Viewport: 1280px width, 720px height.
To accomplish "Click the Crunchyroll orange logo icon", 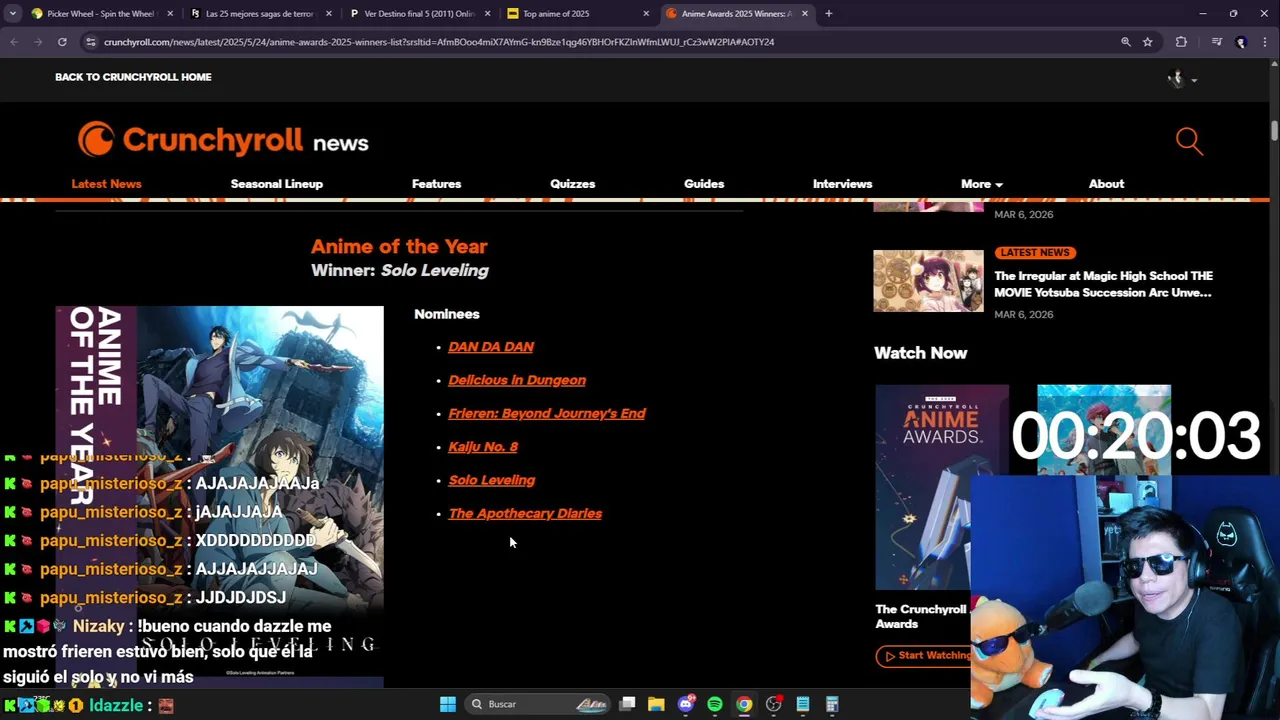I will point(96,140).
